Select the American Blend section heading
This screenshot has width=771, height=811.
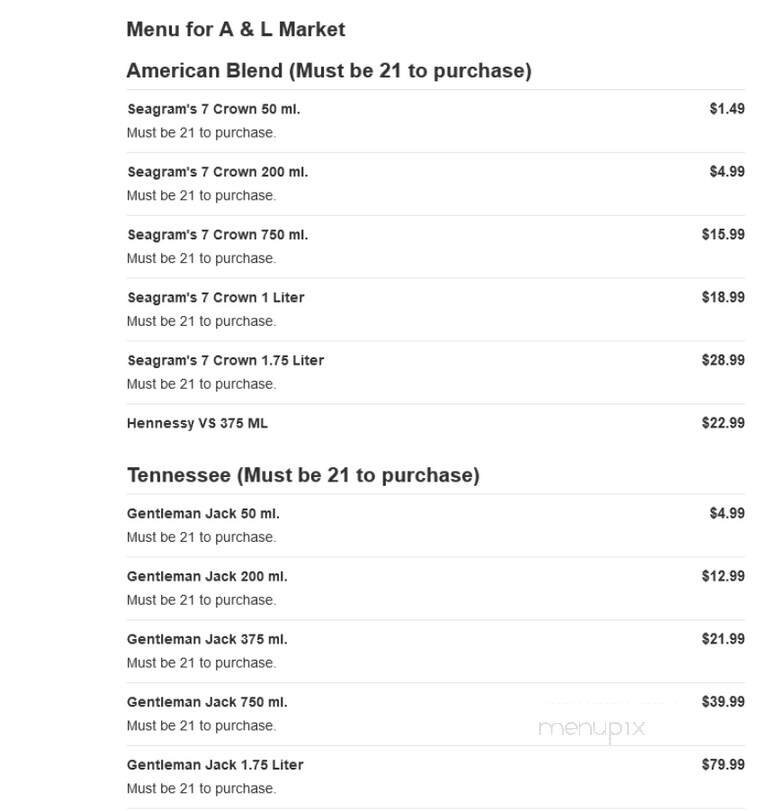click(x=328, y=70)
